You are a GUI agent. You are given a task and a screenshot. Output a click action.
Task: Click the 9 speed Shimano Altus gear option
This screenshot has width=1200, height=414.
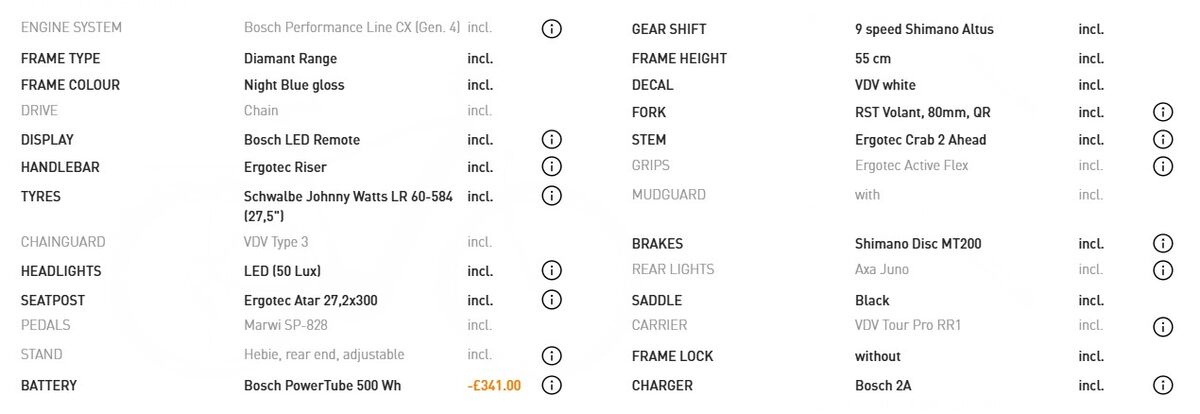[x=924, y=29]
